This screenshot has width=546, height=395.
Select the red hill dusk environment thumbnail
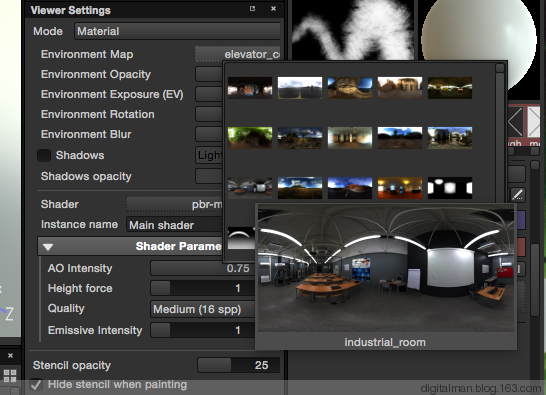tap(350, 188)
